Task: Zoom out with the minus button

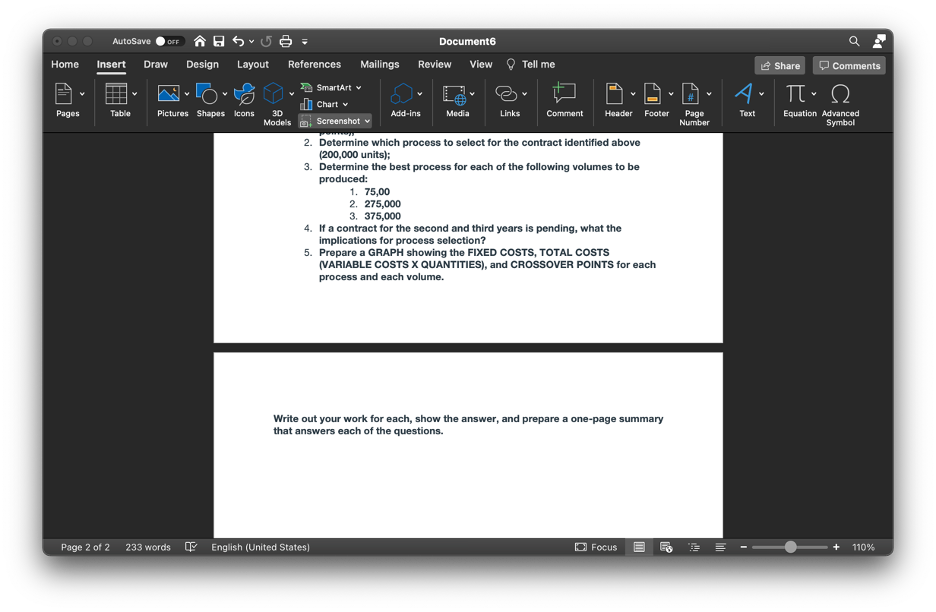Action: [x=744, y=547]
